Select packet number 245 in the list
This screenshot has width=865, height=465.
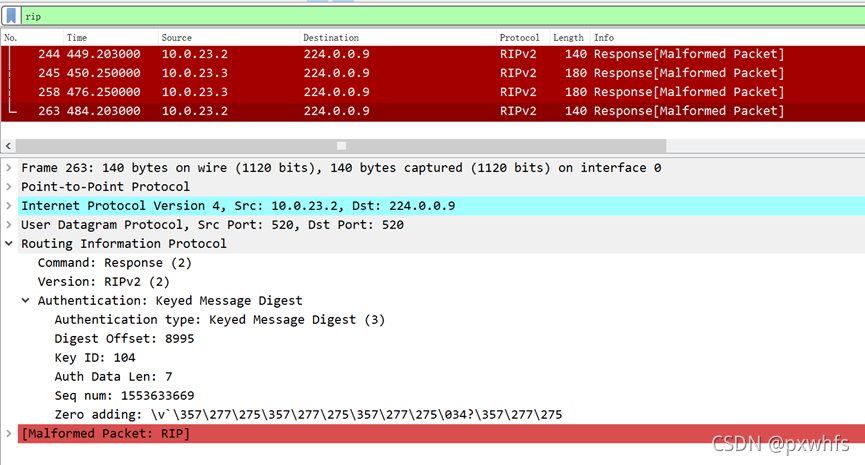[x=432, y=73]
